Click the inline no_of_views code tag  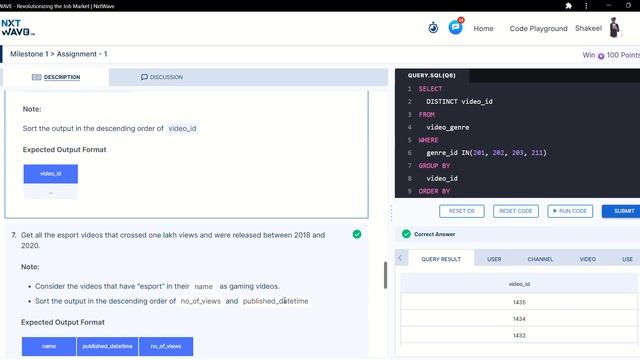200,301
